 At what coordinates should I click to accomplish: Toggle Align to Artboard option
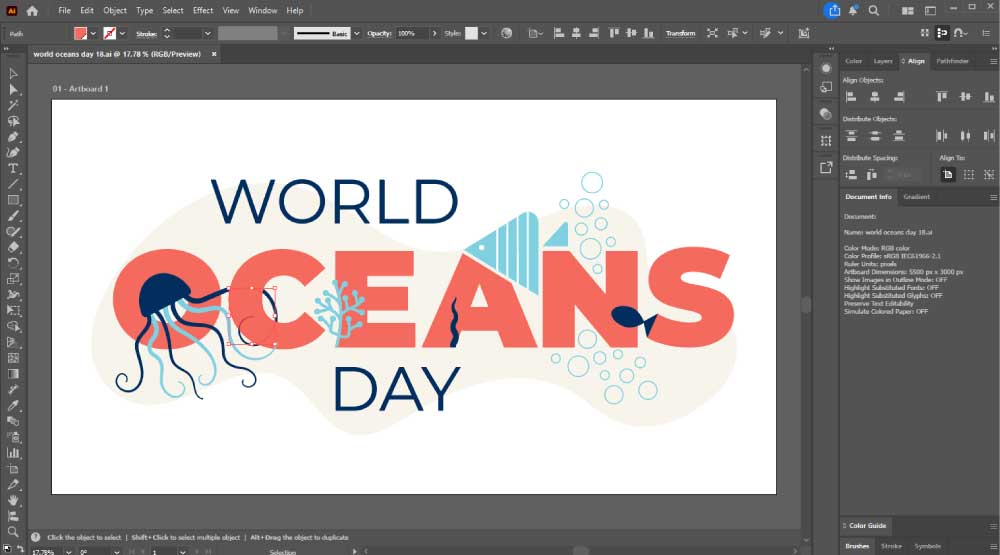click(947, 174)
